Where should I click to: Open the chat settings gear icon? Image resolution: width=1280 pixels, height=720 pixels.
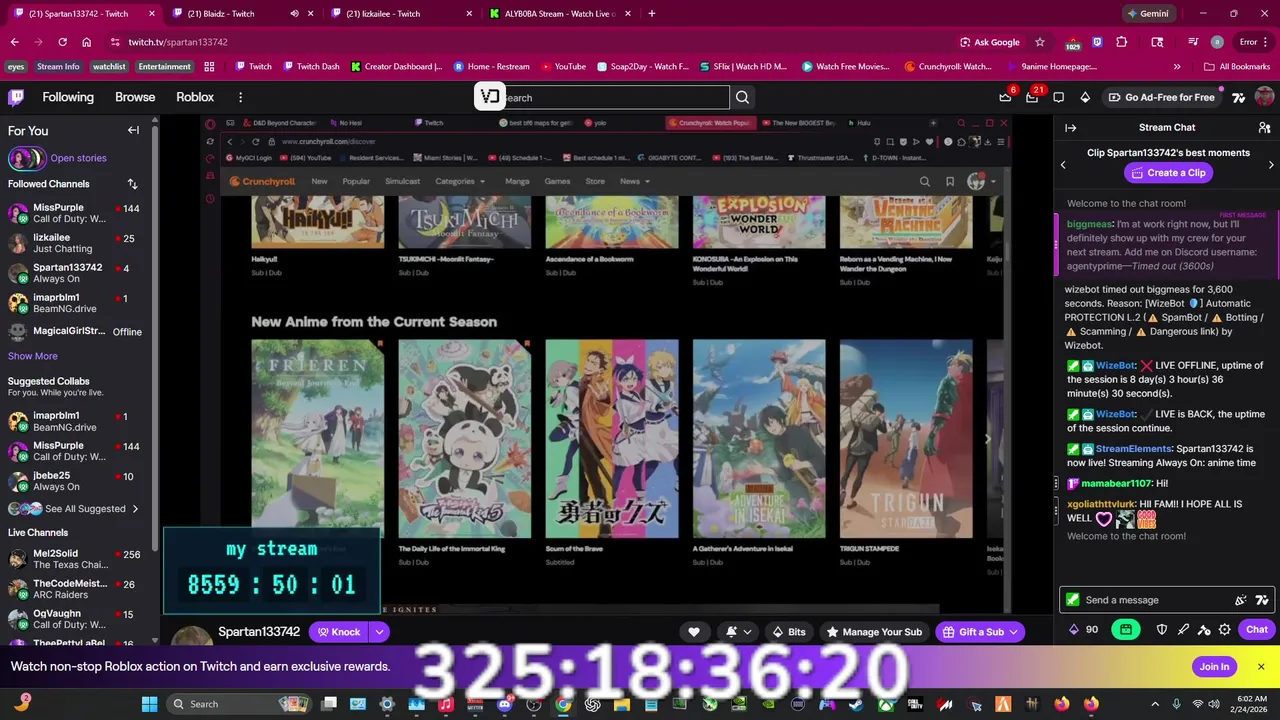point(1225,630)
